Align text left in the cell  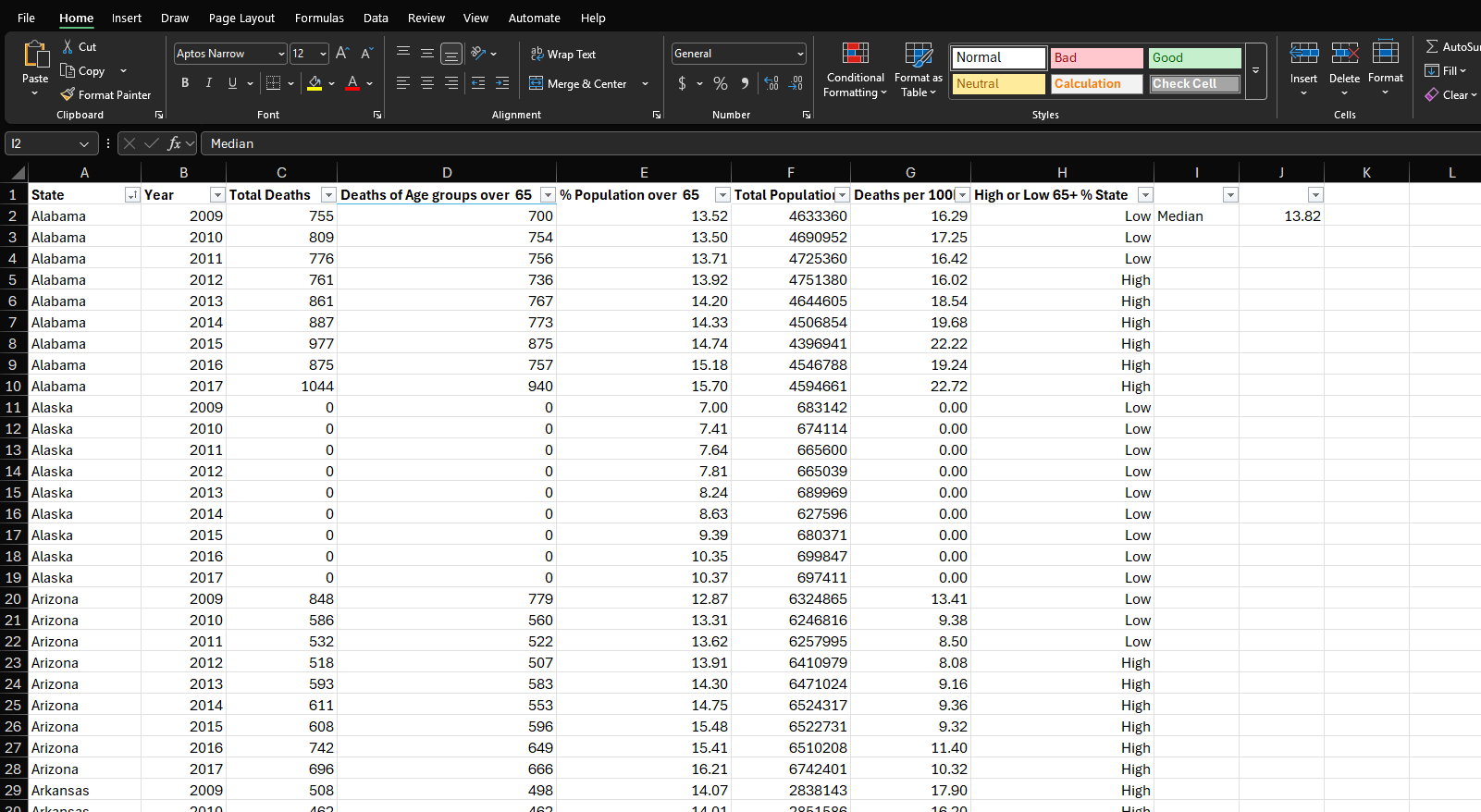pos(403,83)
